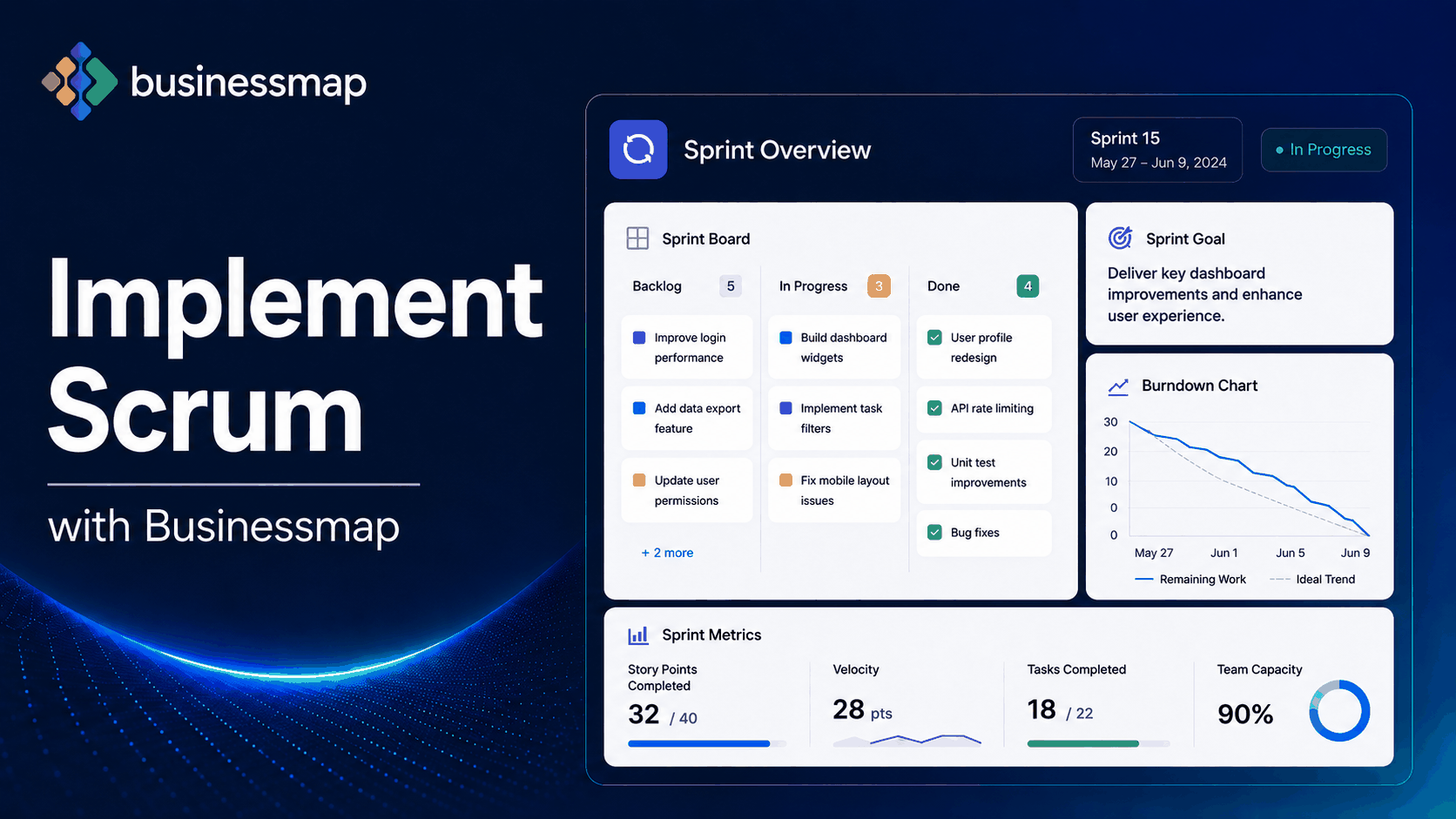Click blue marker on Improve login performance
The image size is (1456, 819).
pyautogui.click(x=639, y=338)
